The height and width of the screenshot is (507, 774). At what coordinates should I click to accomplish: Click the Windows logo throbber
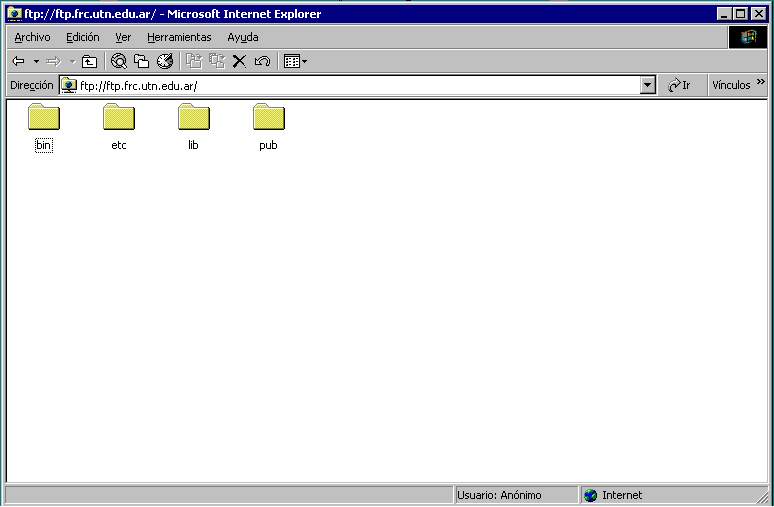tap(748, 37)
